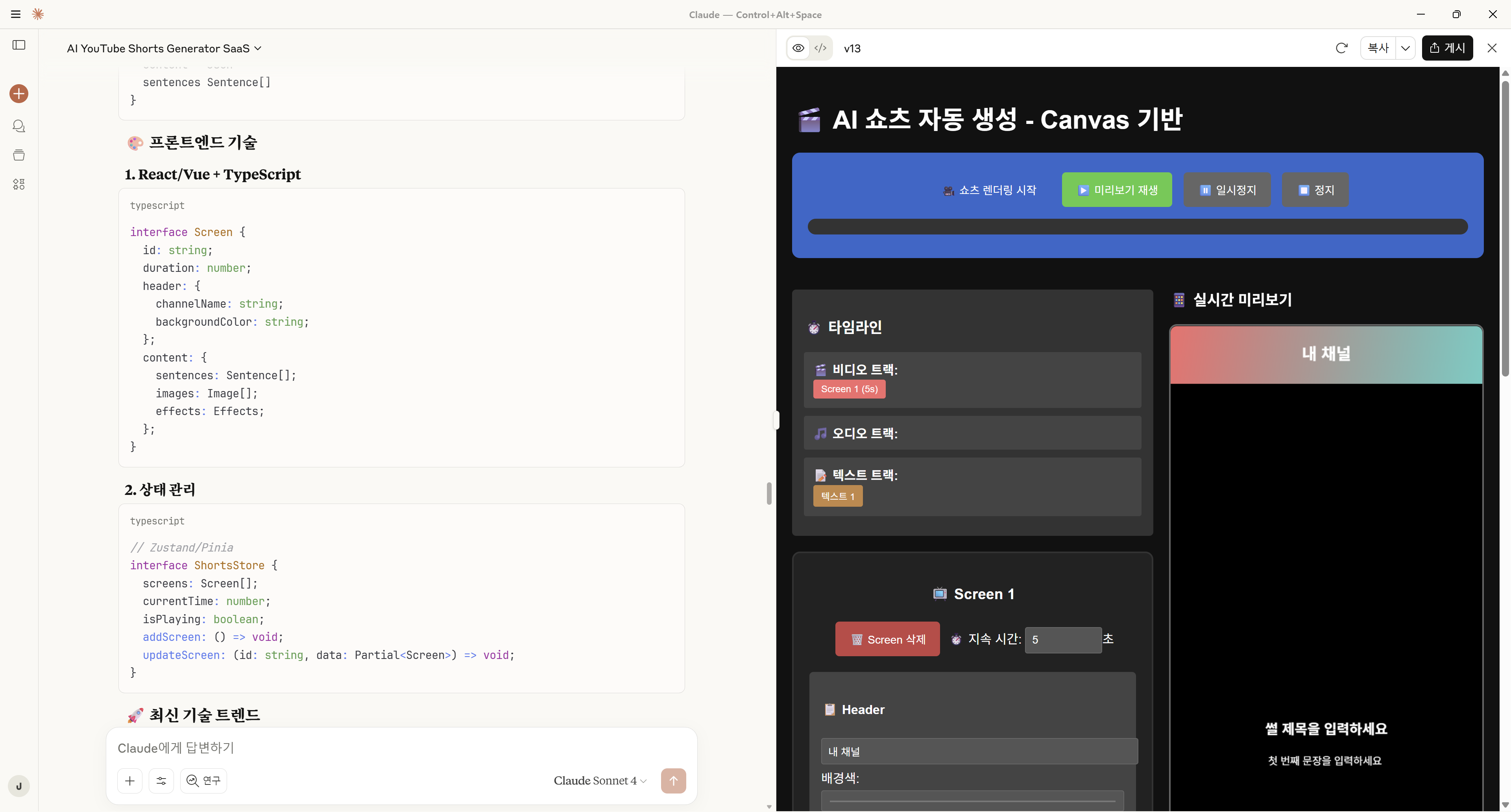Expand the dropdown arrow next to 복사
Viewport: 1511px width, 812px height.
(1405, 48)
